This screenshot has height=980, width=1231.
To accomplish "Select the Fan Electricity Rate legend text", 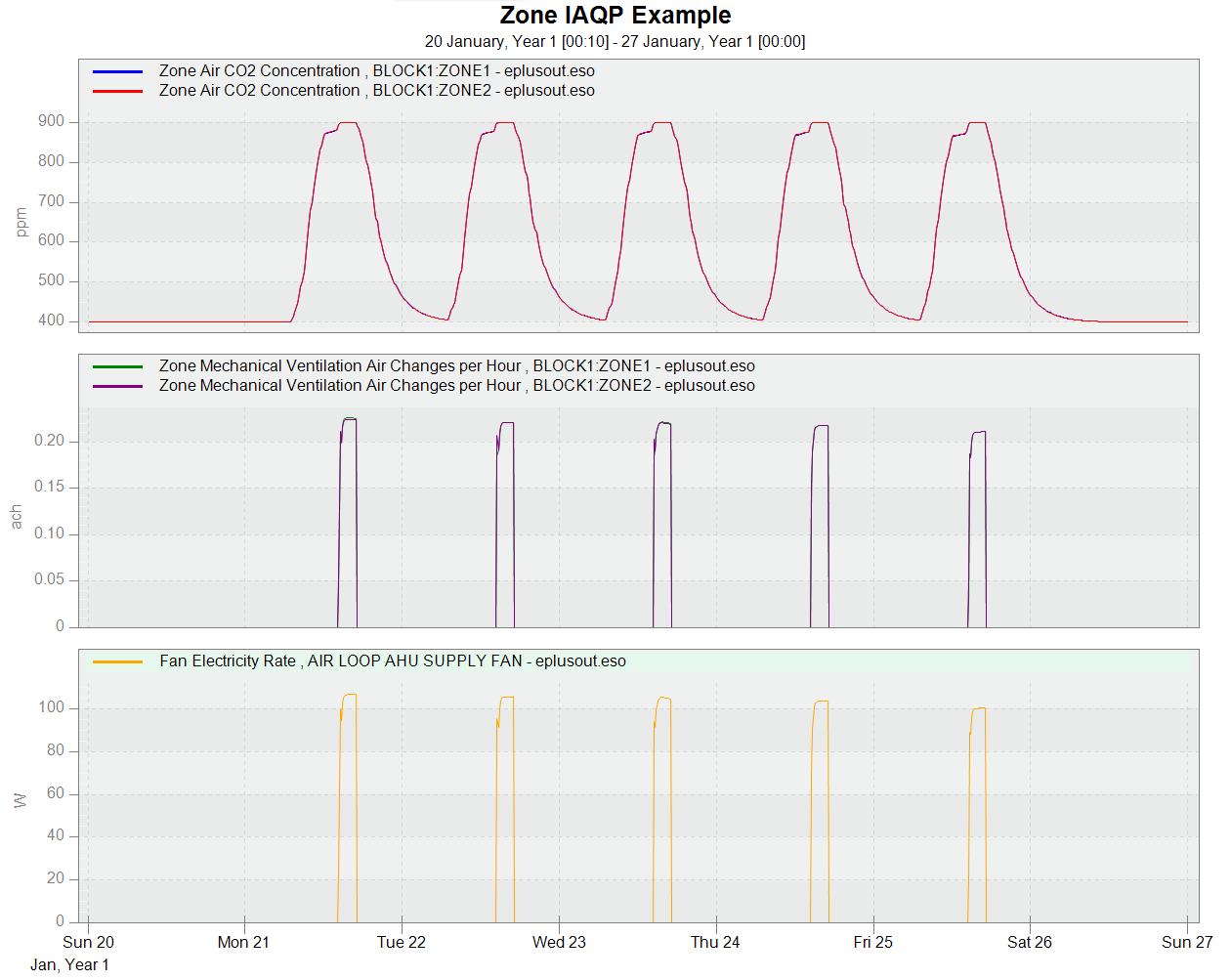I will 392,661.
